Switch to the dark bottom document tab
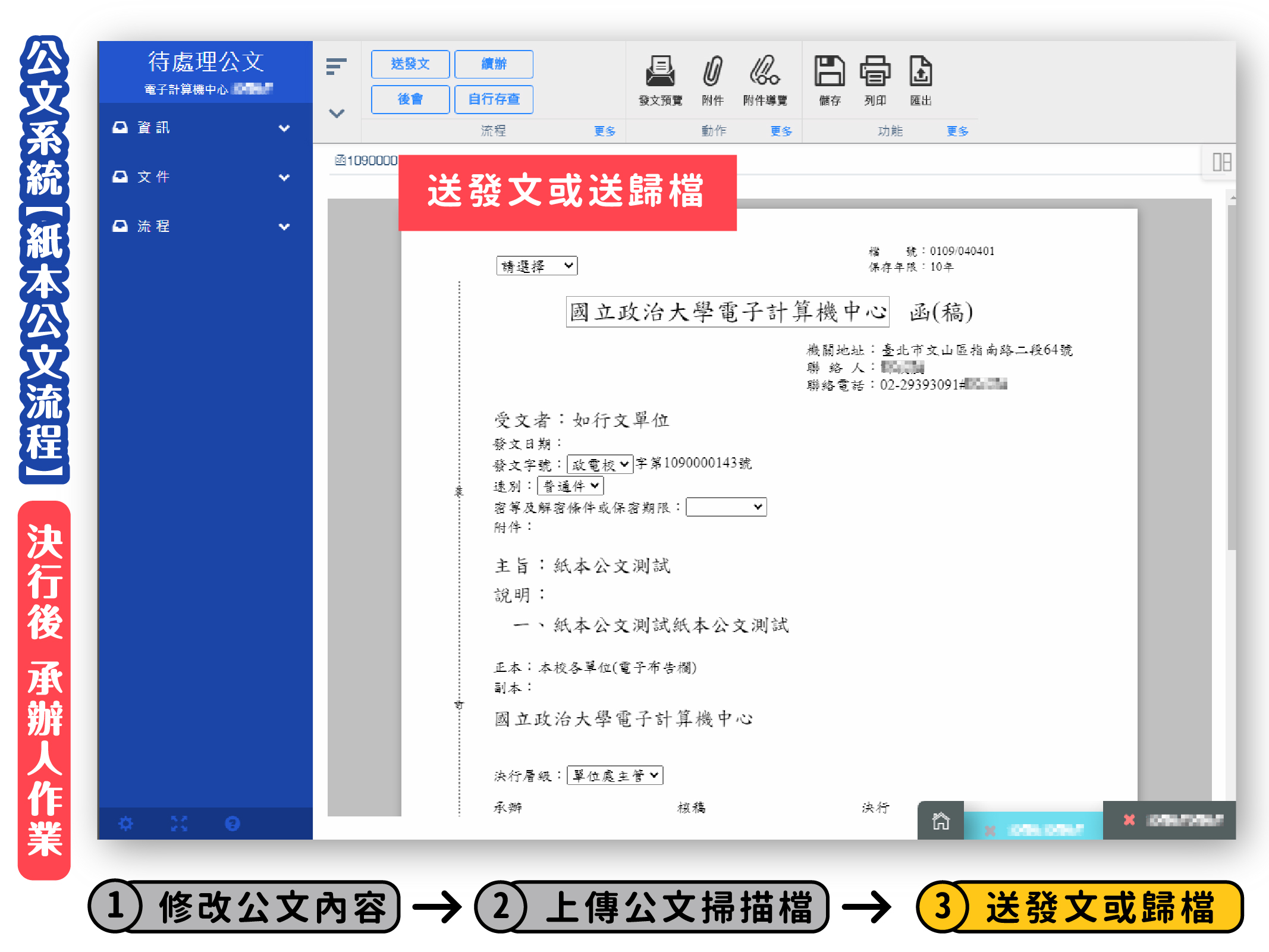 [1170, 820]
